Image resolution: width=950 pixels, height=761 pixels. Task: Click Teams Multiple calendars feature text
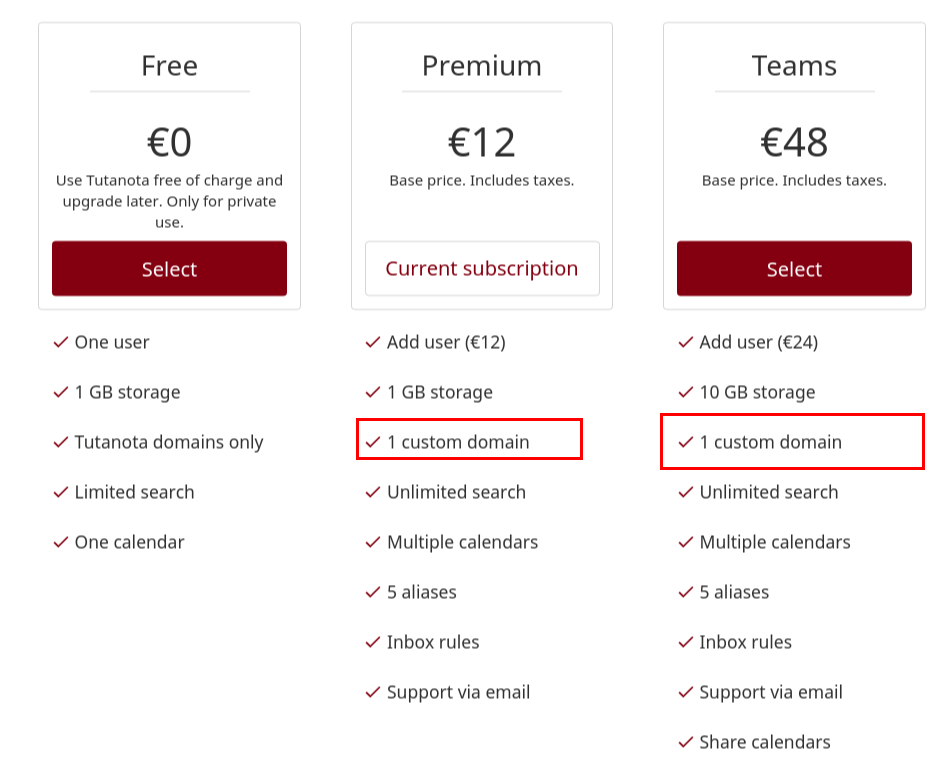click(x=775, y=542)
